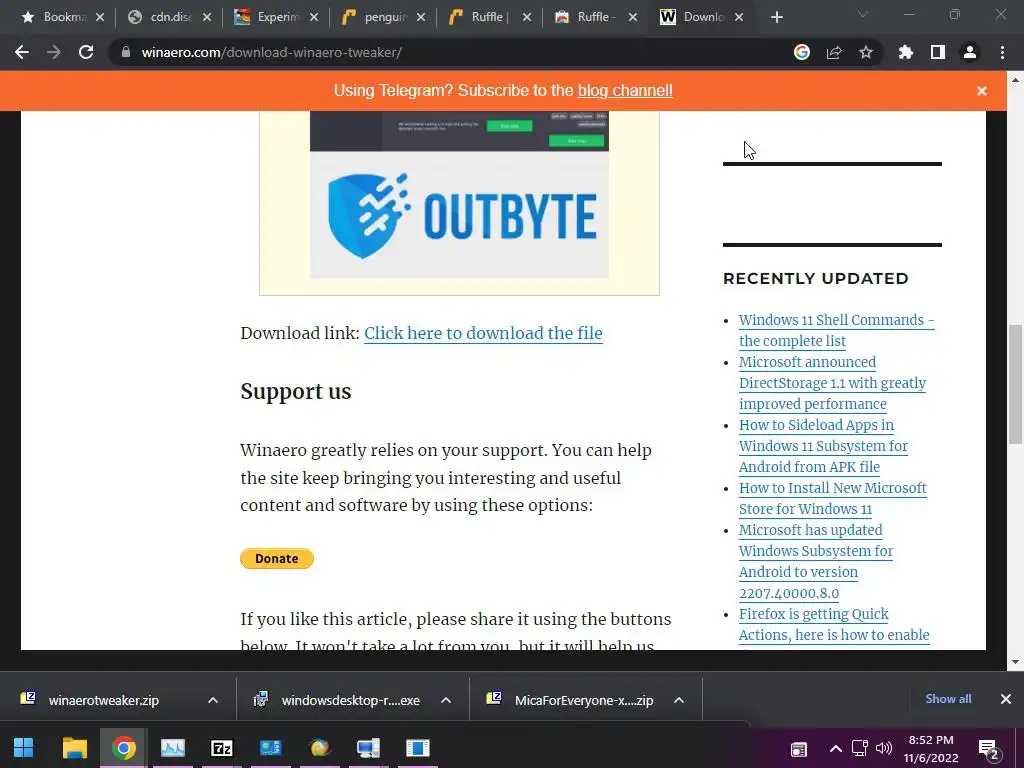
Task: Open the blog channel link
Action: 625,91
